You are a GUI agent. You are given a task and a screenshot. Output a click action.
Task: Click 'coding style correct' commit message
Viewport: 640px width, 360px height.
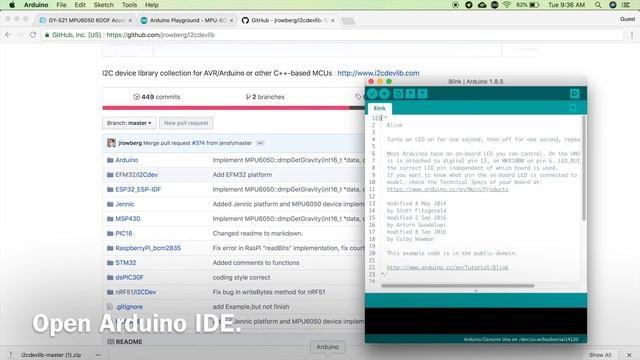click(x=241, y=278)
